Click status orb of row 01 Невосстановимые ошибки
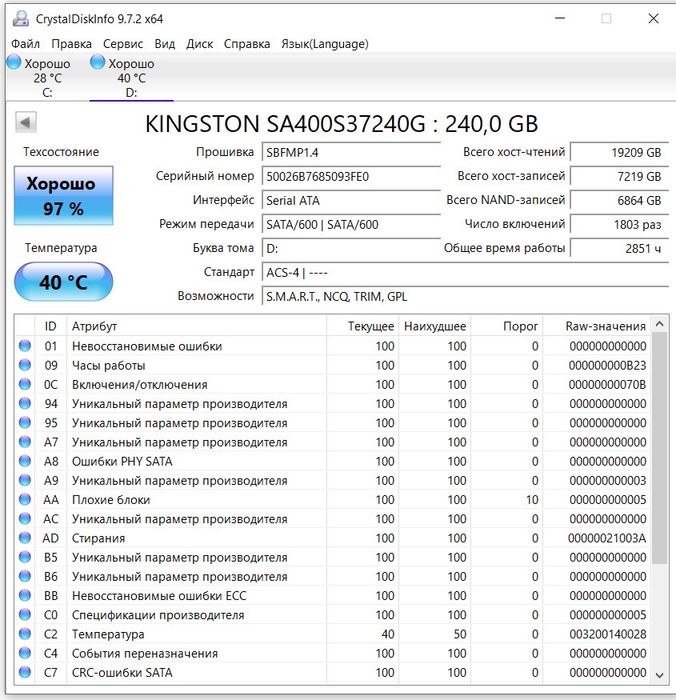Screen dimensions: 676x700 pyautogui.click(x=25, y=346)
